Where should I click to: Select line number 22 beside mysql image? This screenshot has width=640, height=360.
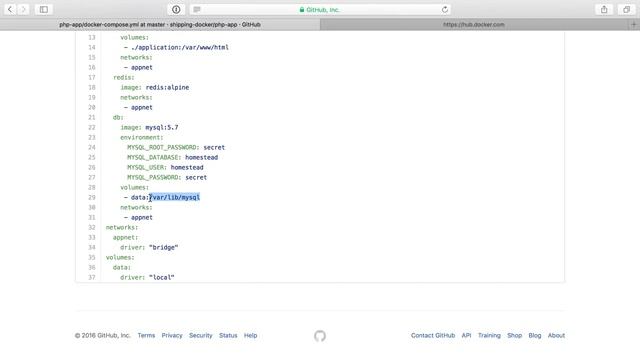(92, 127)
